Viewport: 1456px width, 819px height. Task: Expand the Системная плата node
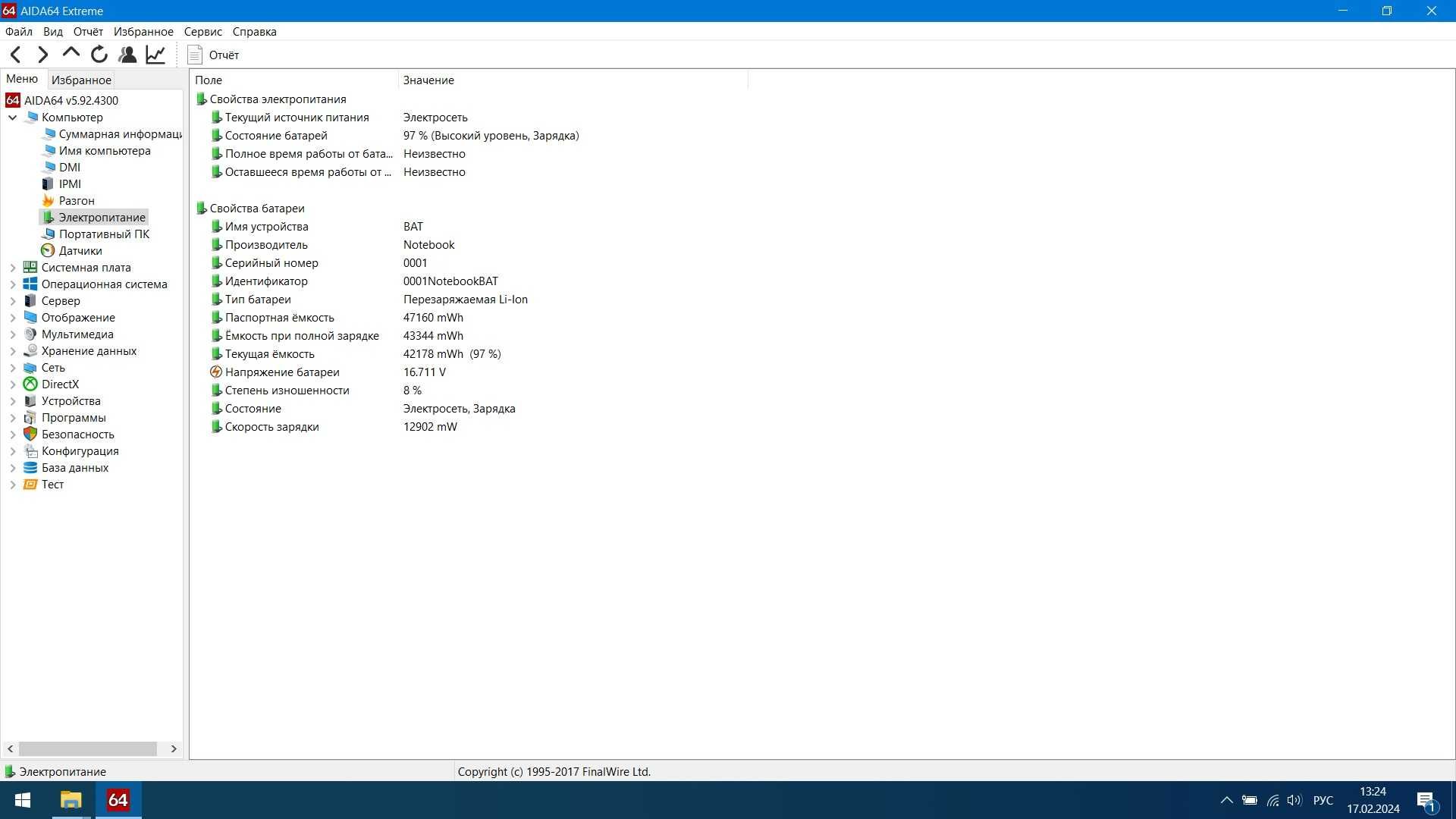[x=13, y=268]
